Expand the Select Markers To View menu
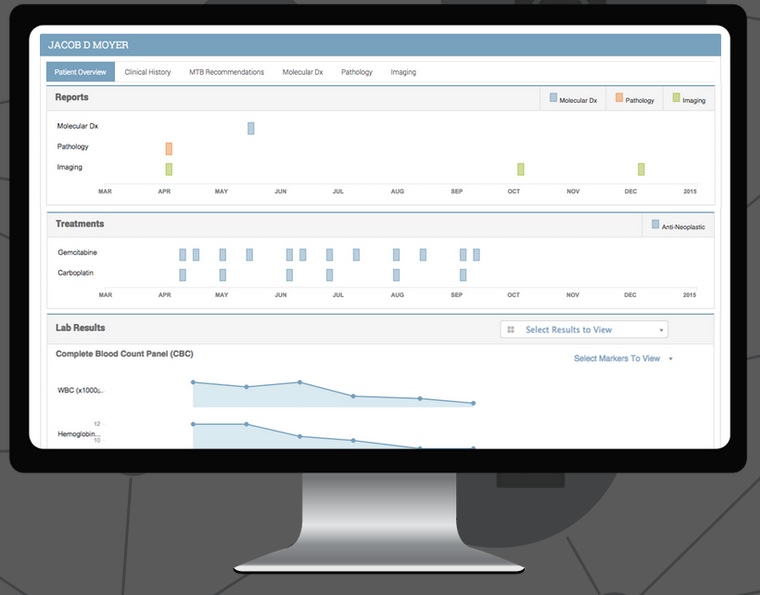 (623, 358)
